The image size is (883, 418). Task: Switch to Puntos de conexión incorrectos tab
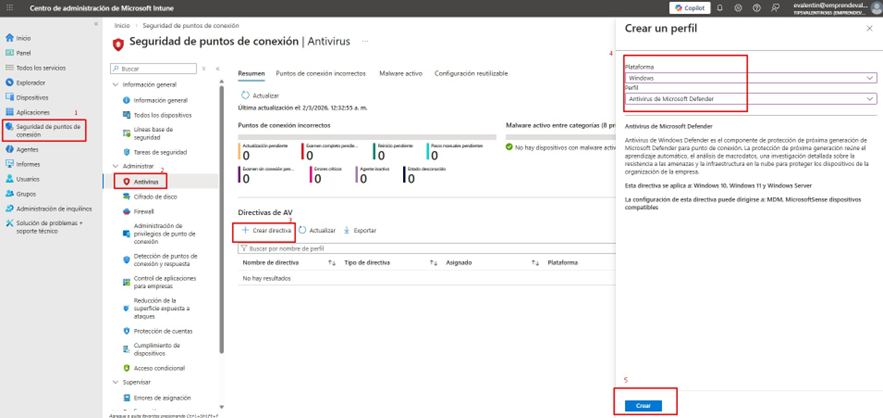click(320, 74)
